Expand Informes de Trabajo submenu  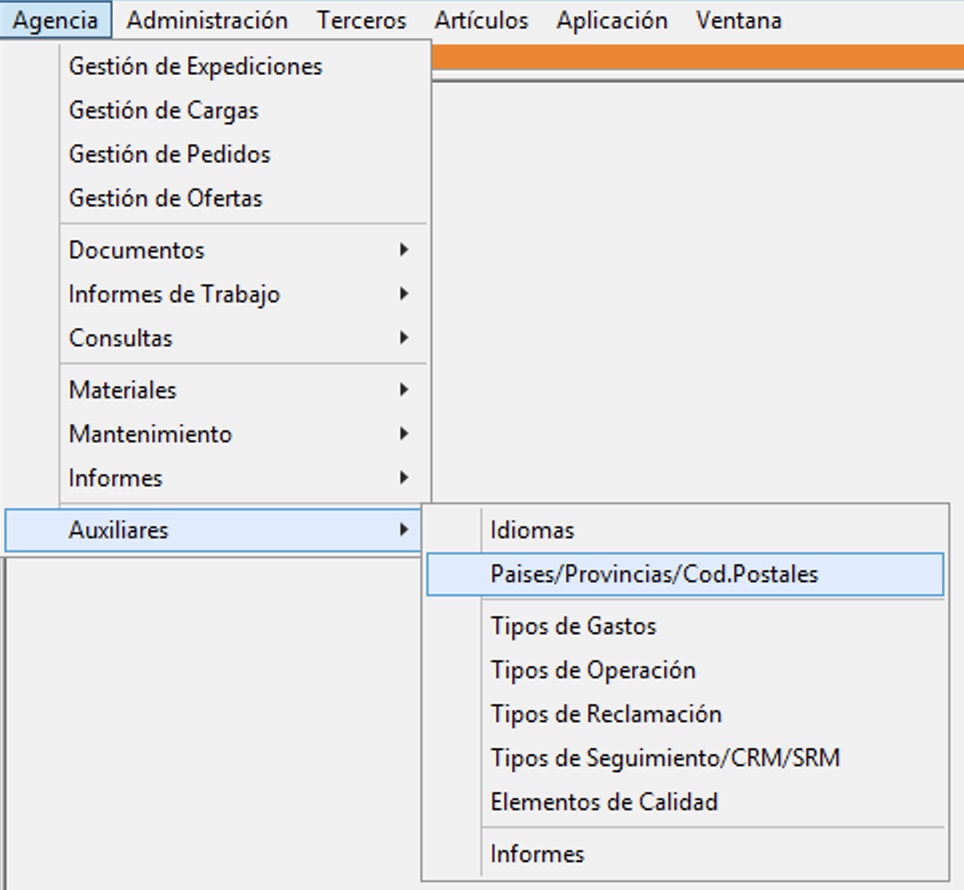tap(175, 295)
